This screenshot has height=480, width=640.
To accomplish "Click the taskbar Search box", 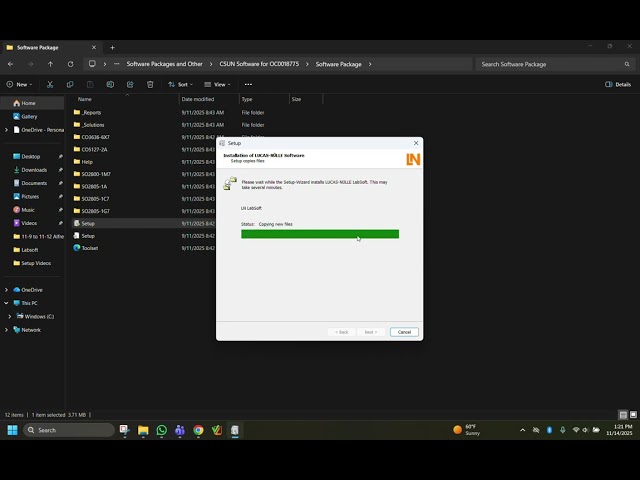I will pos(69,430).
